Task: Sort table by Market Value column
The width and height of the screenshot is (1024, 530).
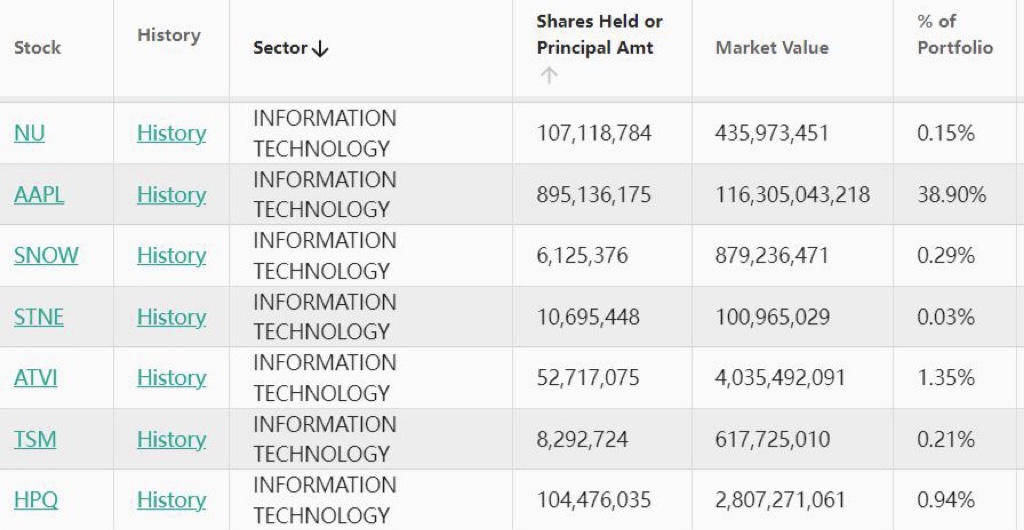Action: [x=771, y=47]
